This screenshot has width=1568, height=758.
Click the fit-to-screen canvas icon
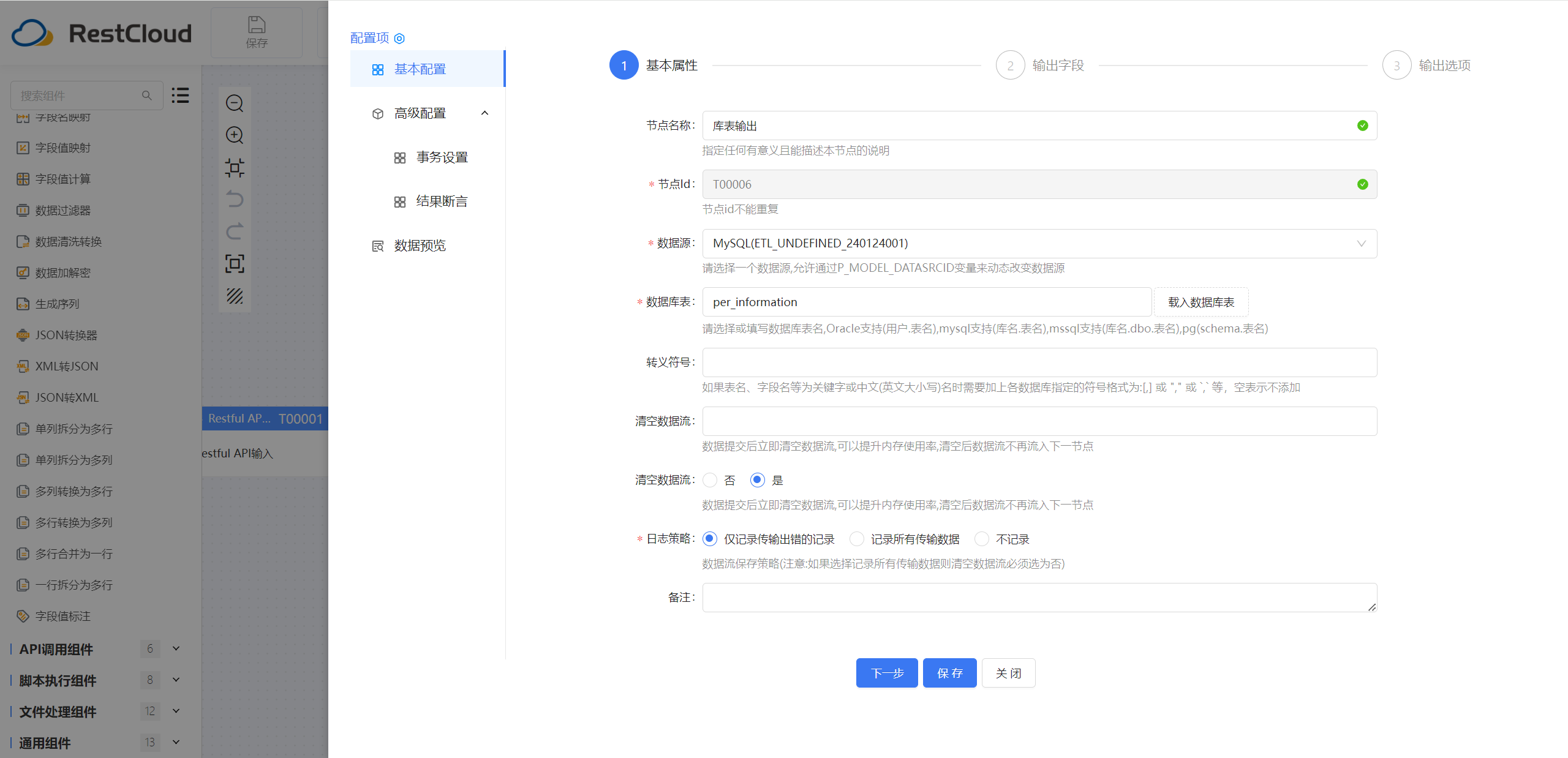tap(235, 264)
